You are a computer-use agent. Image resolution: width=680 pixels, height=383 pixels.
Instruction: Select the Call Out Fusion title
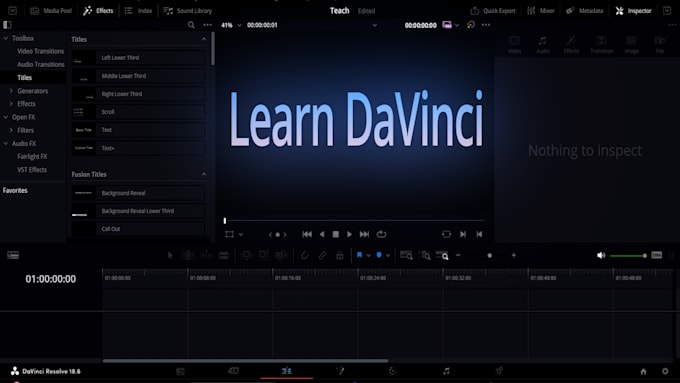coord(138,229)
